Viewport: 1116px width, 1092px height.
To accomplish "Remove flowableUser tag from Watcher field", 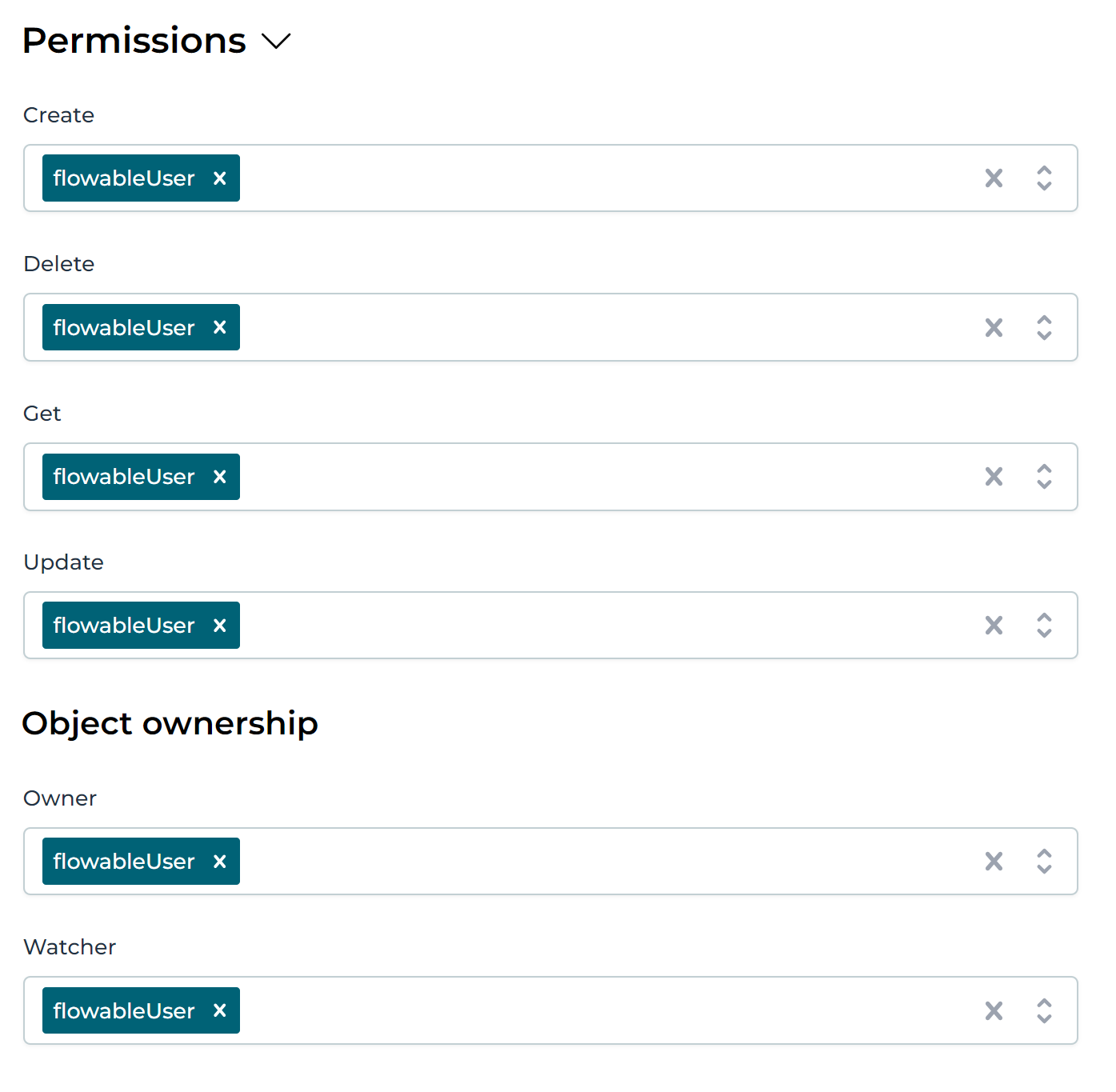I will (x=220, y=1010).
